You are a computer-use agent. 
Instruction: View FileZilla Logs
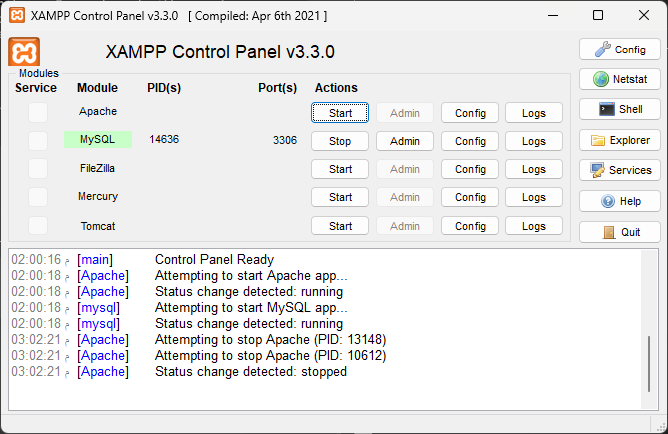(x=534, y=169)
